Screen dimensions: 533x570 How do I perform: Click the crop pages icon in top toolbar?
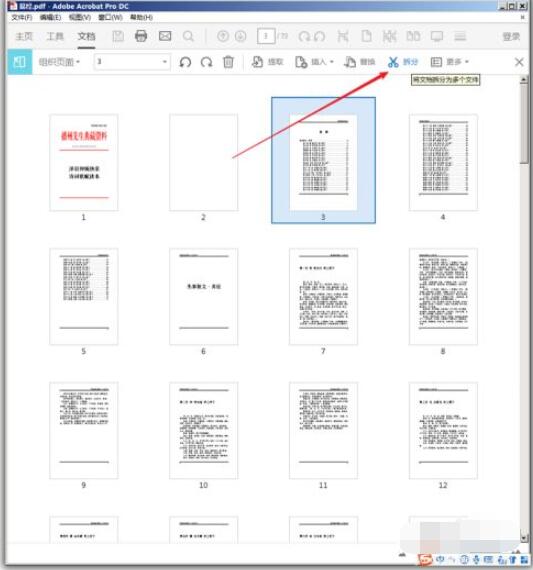tap(343, 36)
